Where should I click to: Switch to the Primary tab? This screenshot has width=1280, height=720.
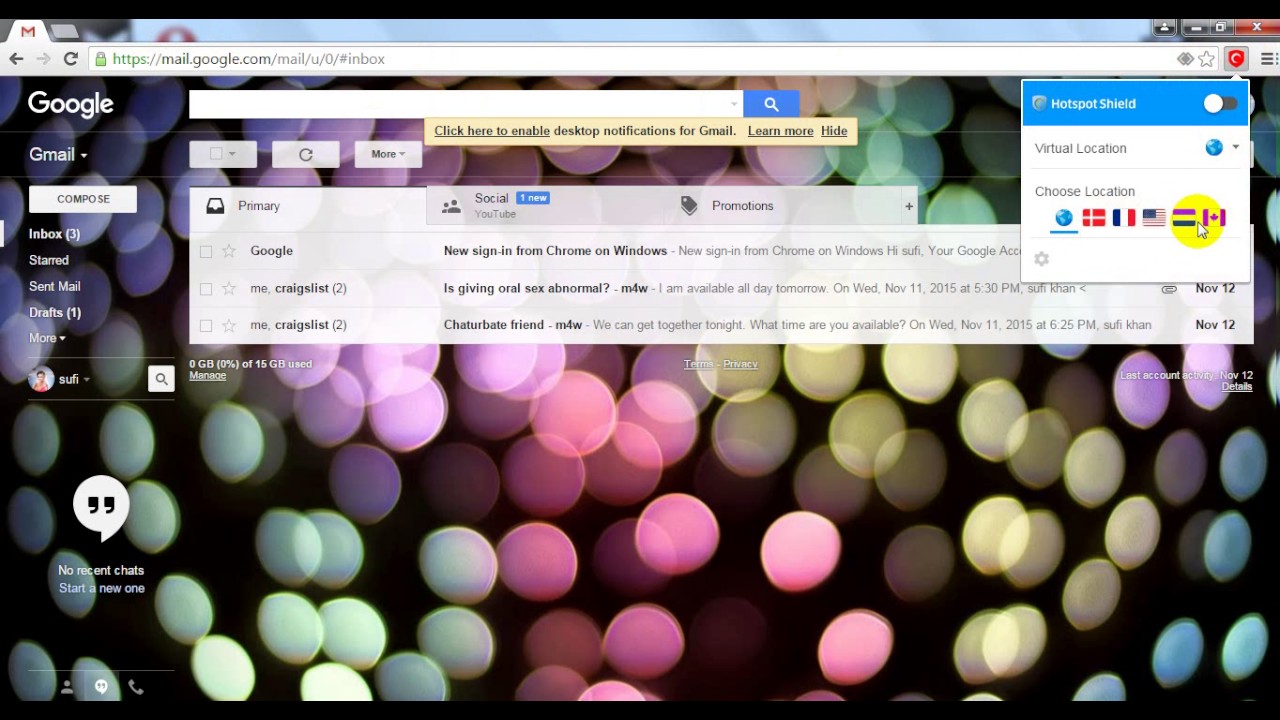point(308,206)
